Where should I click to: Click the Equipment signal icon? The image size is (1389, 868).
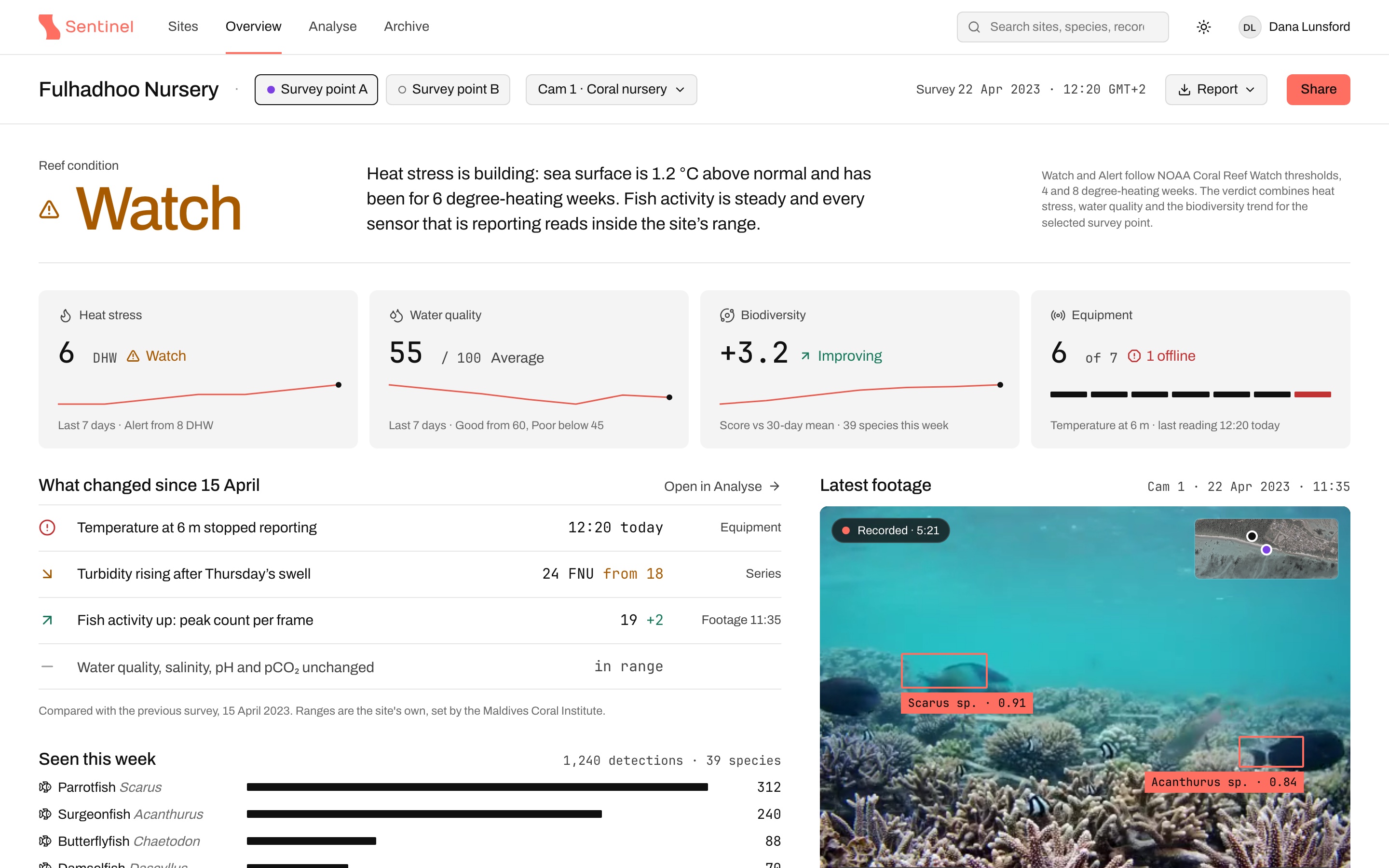pos(1058,315)
